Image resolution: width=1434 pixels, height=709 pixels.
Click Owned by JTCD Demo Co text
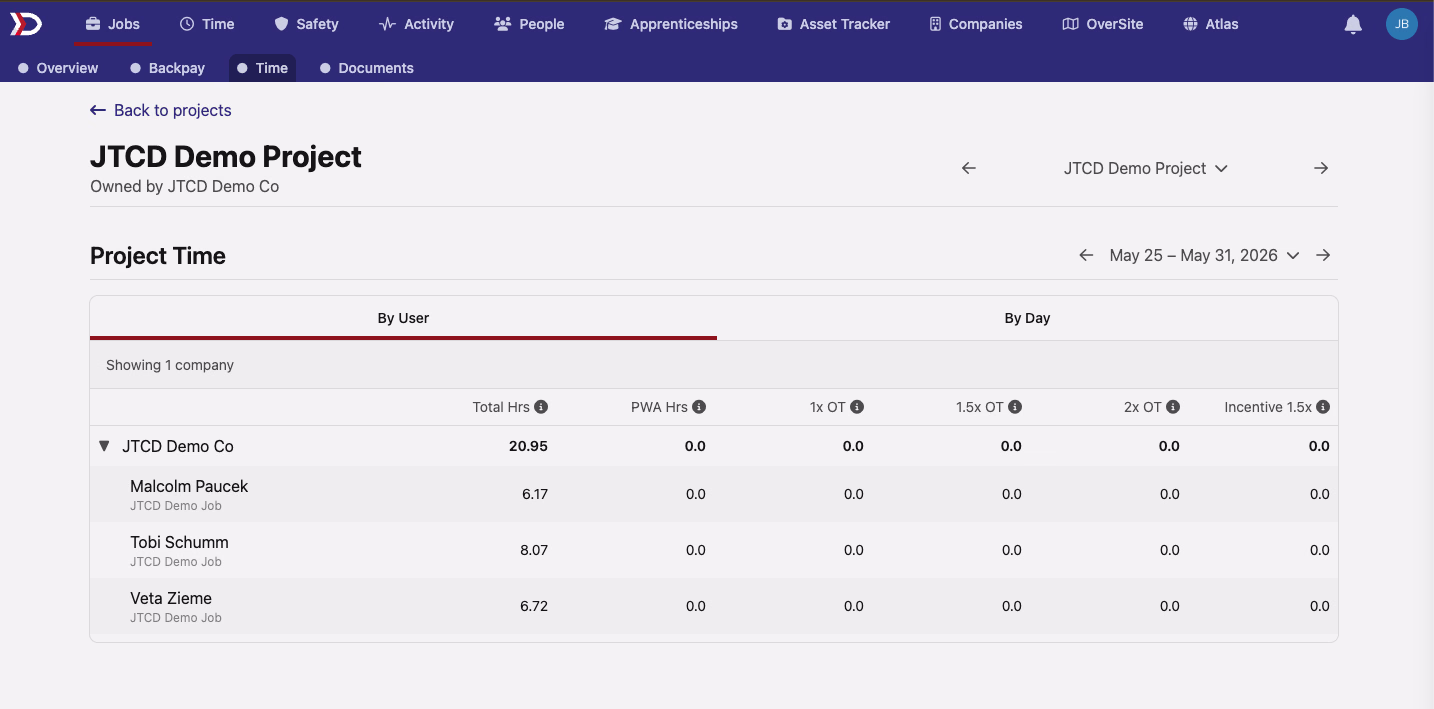tap(185, 186)
